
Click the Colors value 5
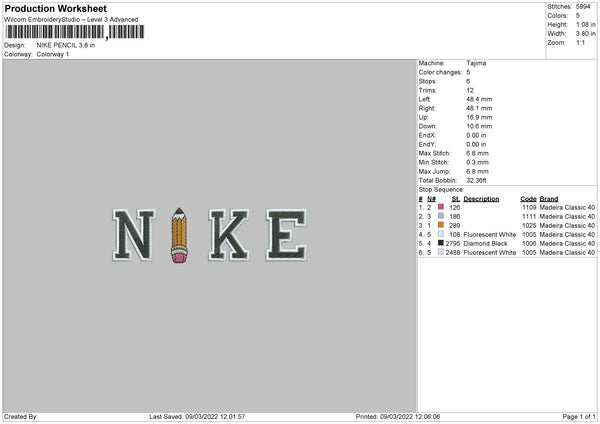(578, 16)
